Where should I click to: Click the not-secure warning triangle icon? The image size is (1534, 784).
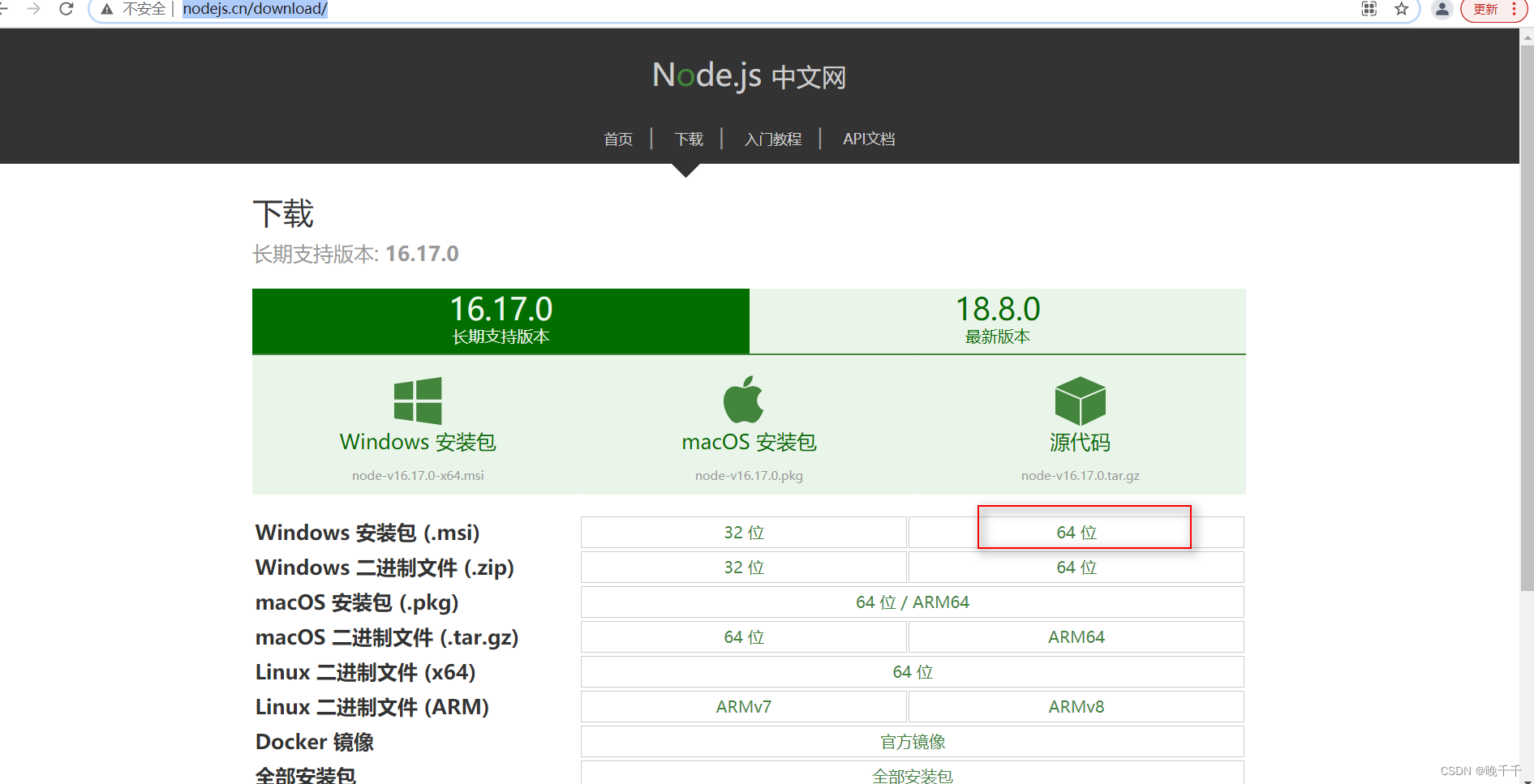(106, 10)
